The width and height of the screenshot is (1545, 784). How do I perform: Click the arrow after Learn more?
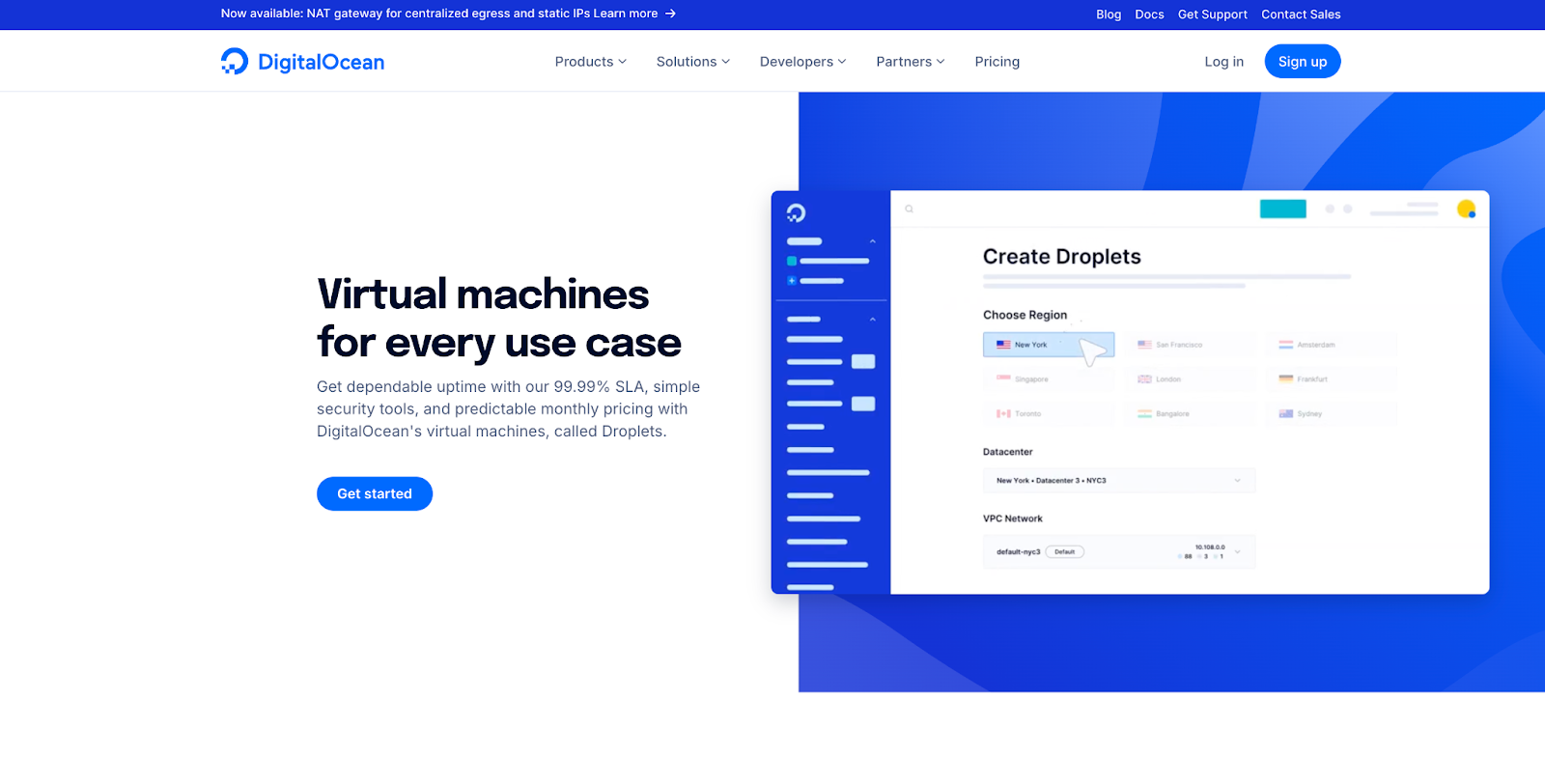[x=670, y=14]
